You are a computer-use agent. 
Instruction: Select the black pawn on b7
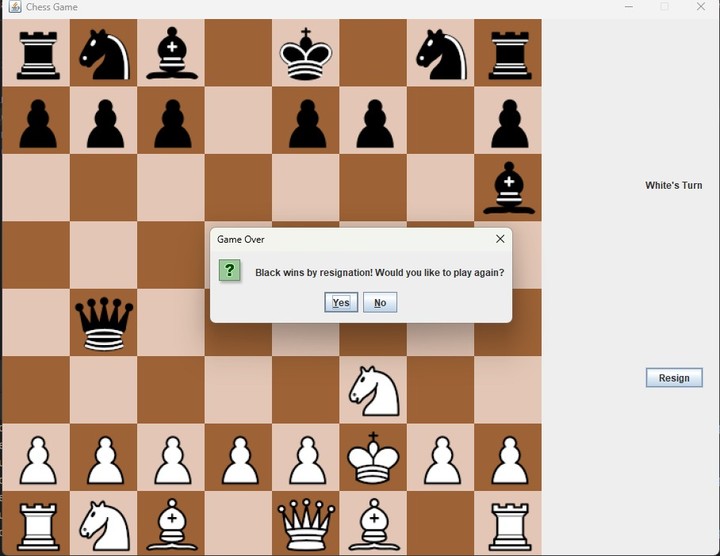105,124
